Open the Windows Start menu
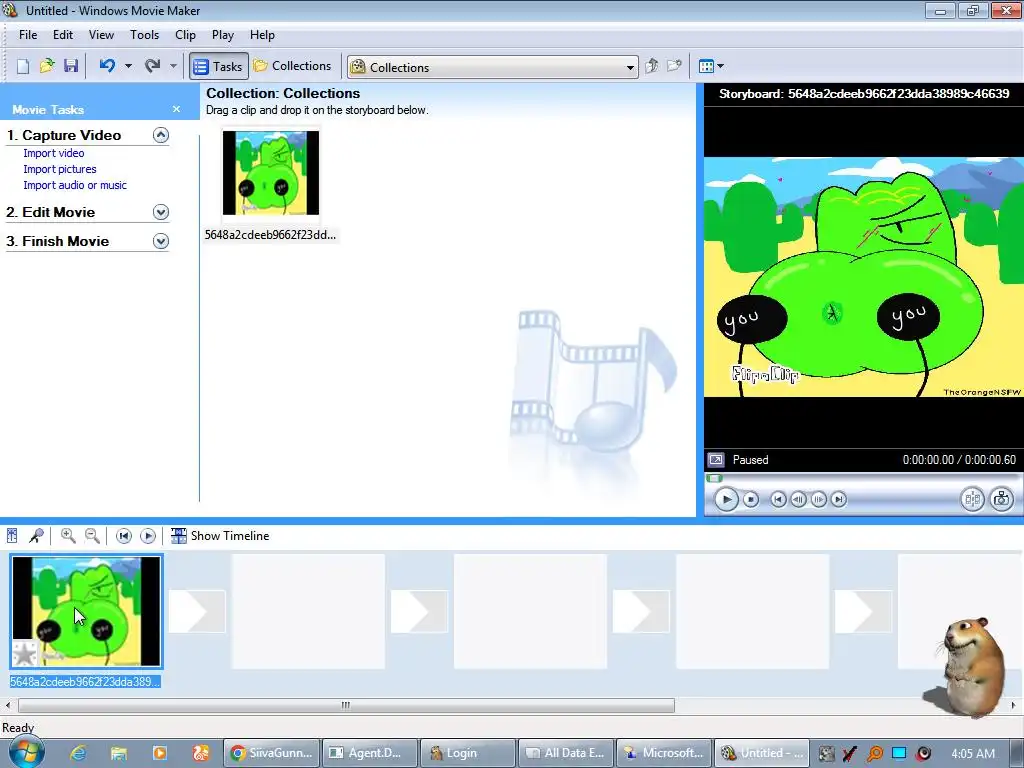Screen dimensions: 1024x768 point(26,753)
